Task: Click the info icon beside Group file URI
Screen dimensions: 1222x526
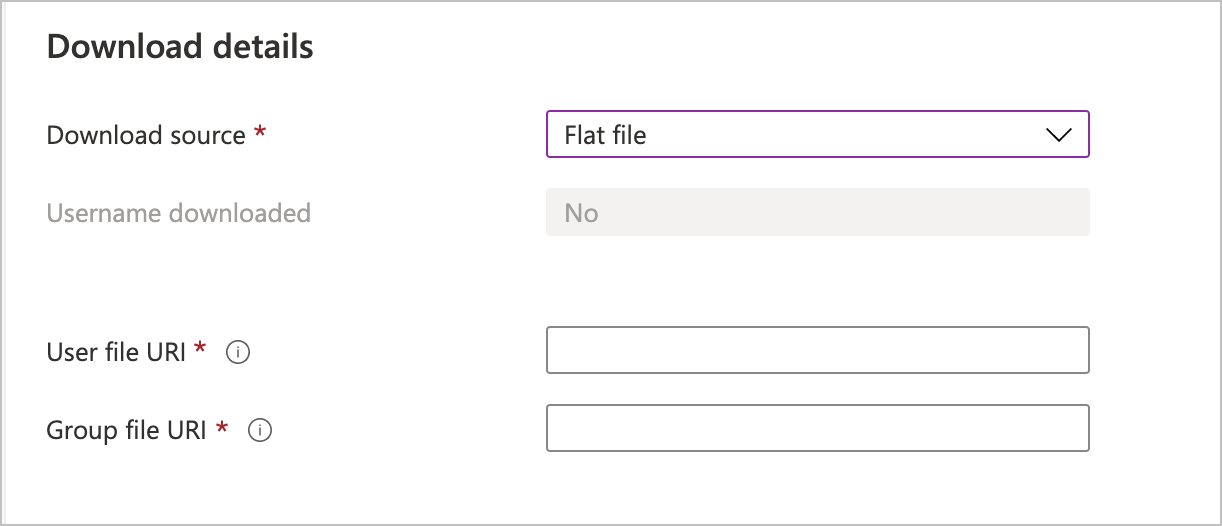Action: coord(260,430)
